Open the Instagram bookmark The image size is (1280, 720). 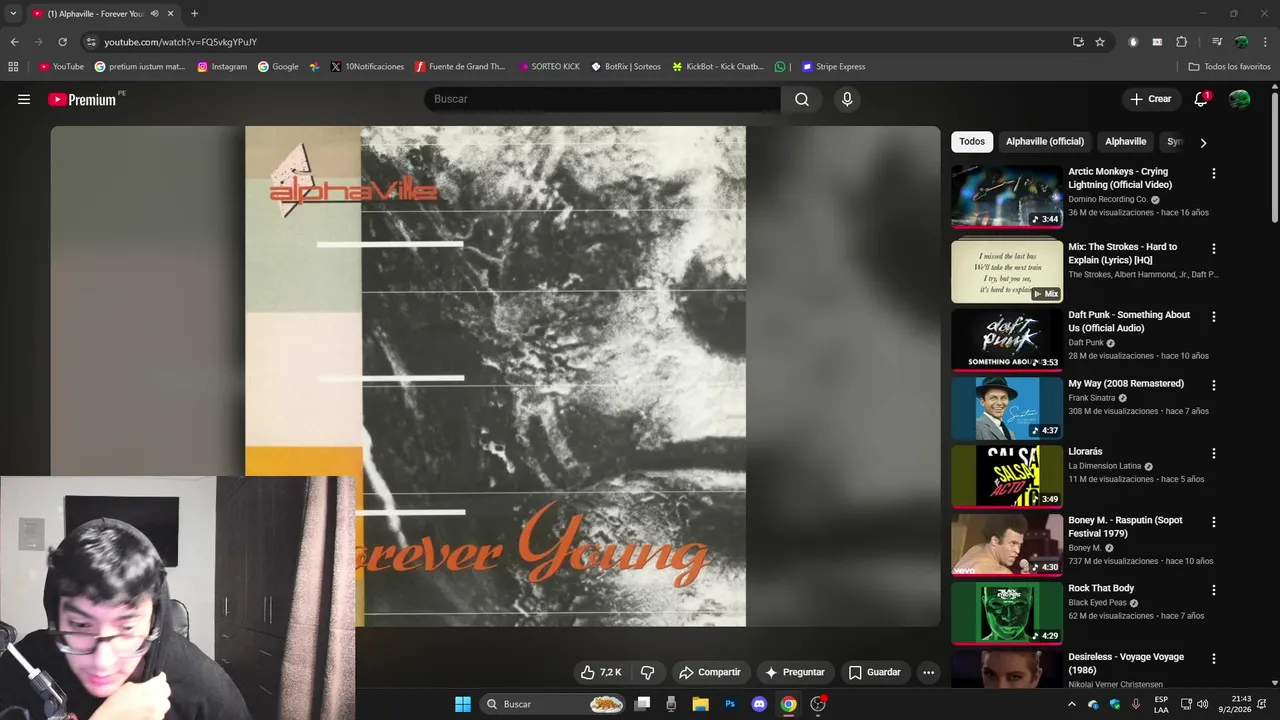coord(222,67)
